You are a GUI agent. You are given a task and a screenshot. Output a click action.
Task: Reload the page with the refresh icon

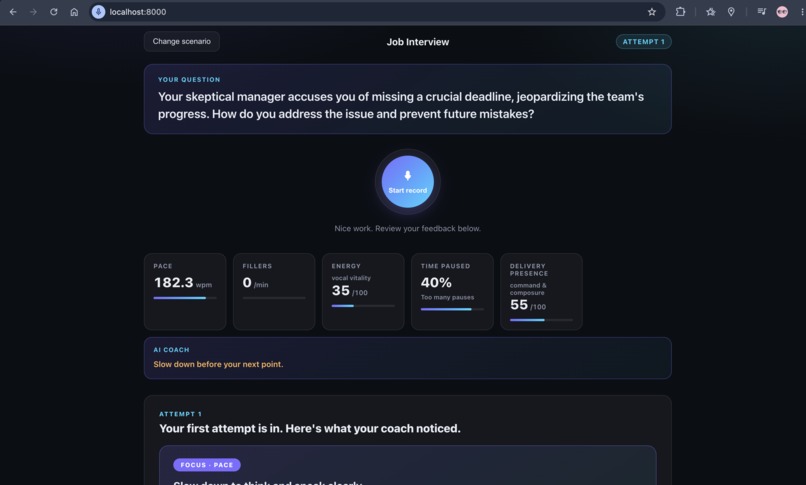pyautogui.click(x=53, y=12)
